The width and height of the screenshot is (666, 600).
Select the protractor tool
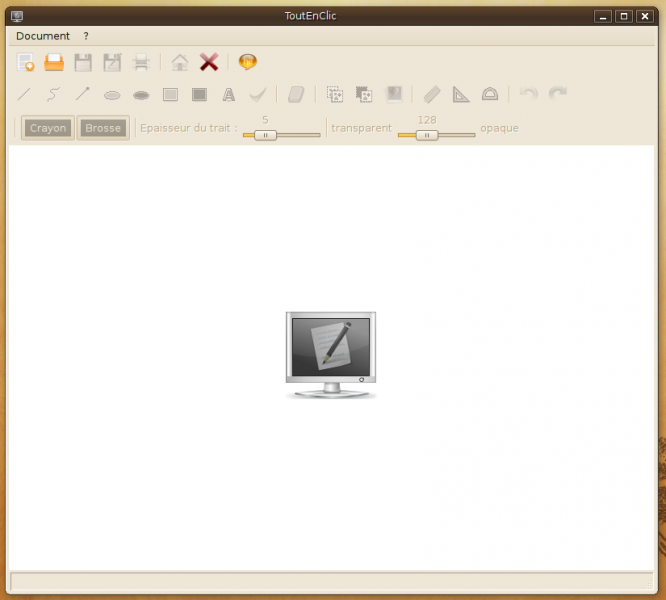(x=490, y=94)
